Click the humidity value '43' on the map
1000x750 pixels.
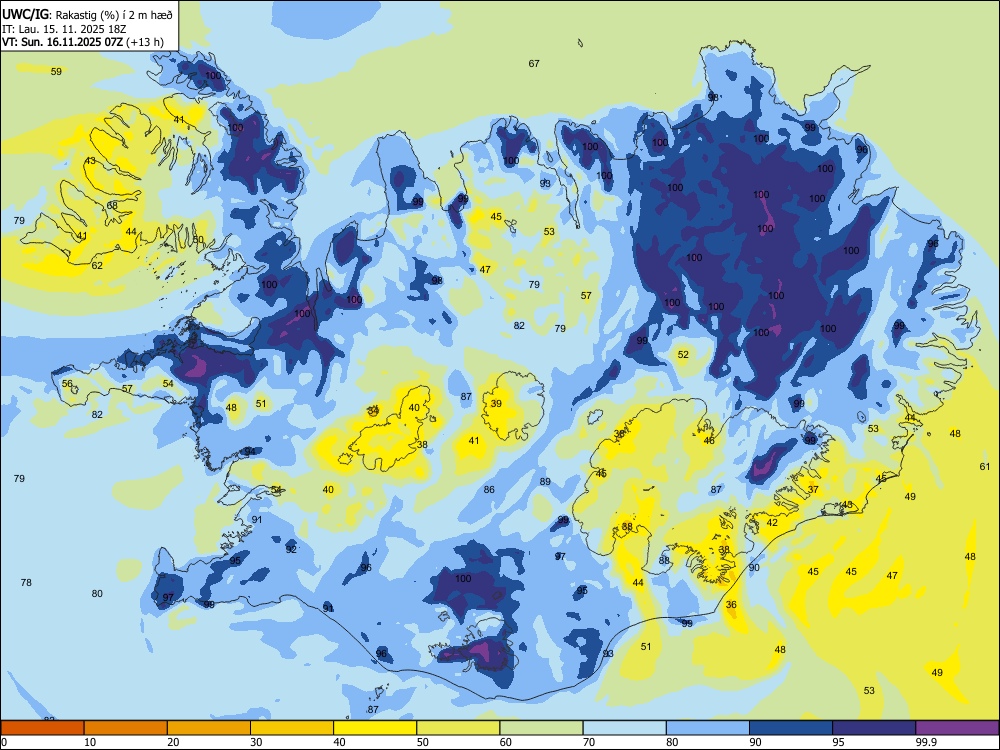point(90,161)
